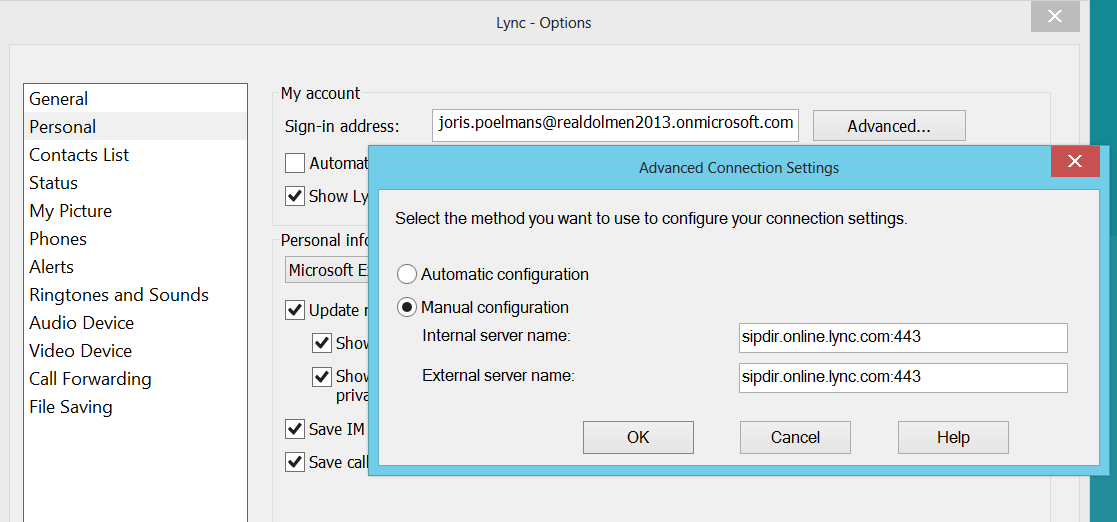Open Video Device settings
This screenshot has height=522, width=1117.
coord(135,351)
